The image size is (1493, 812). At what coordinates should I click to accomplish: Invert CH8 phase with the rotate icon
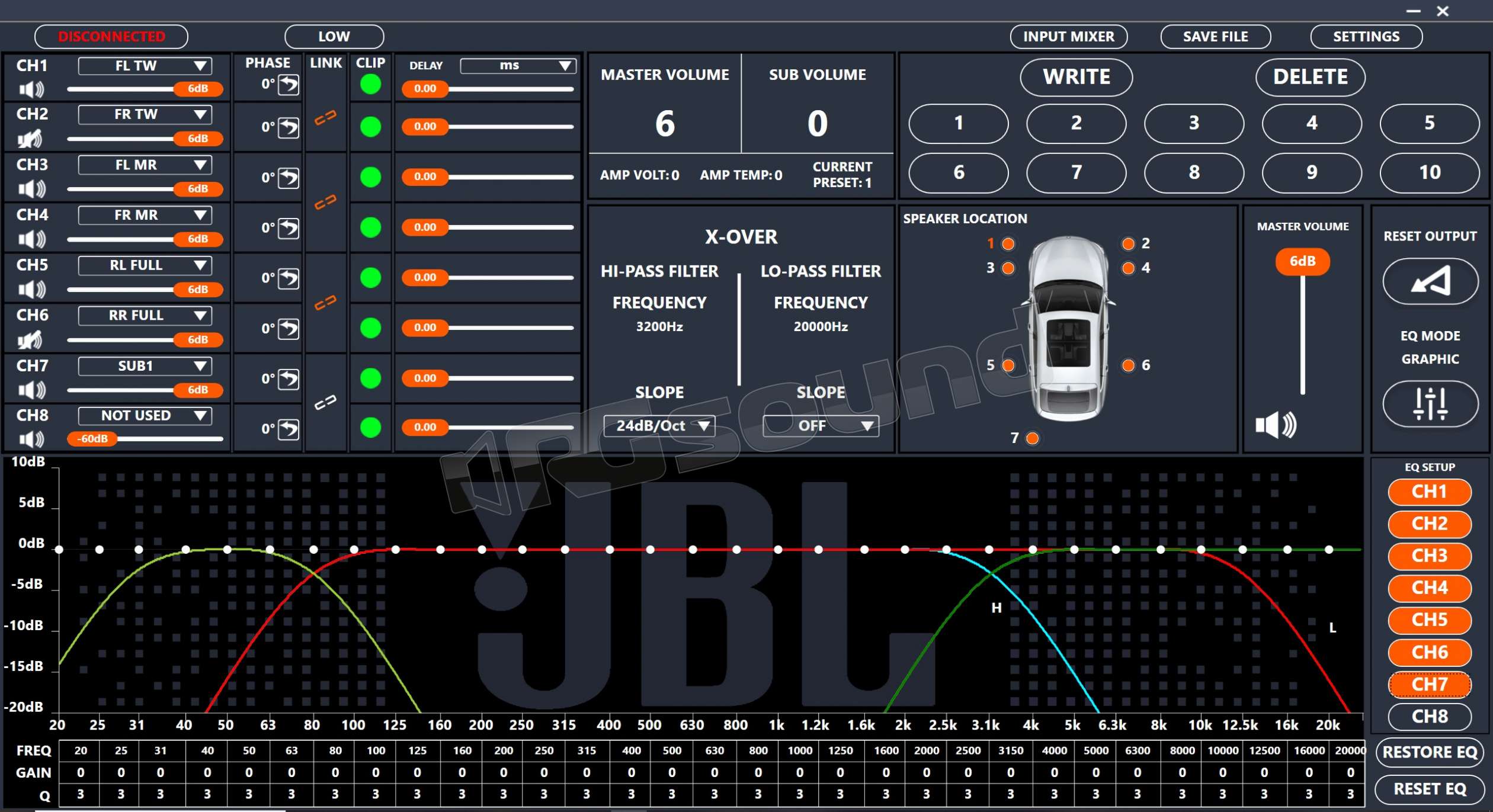289,429
